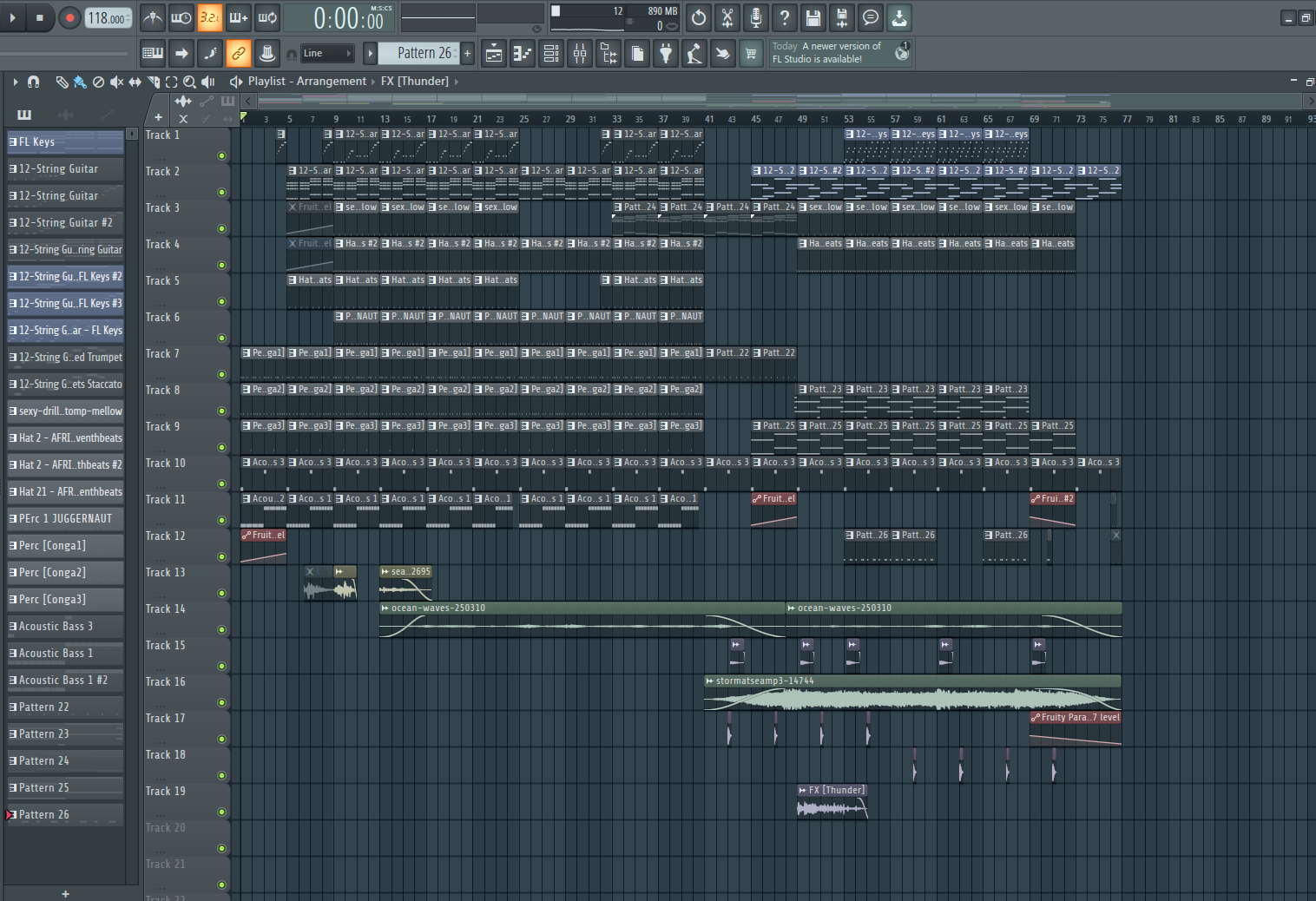Select the delete tool in playlist
This screenshot has width=1316, height=901.
tap(98, 82)
